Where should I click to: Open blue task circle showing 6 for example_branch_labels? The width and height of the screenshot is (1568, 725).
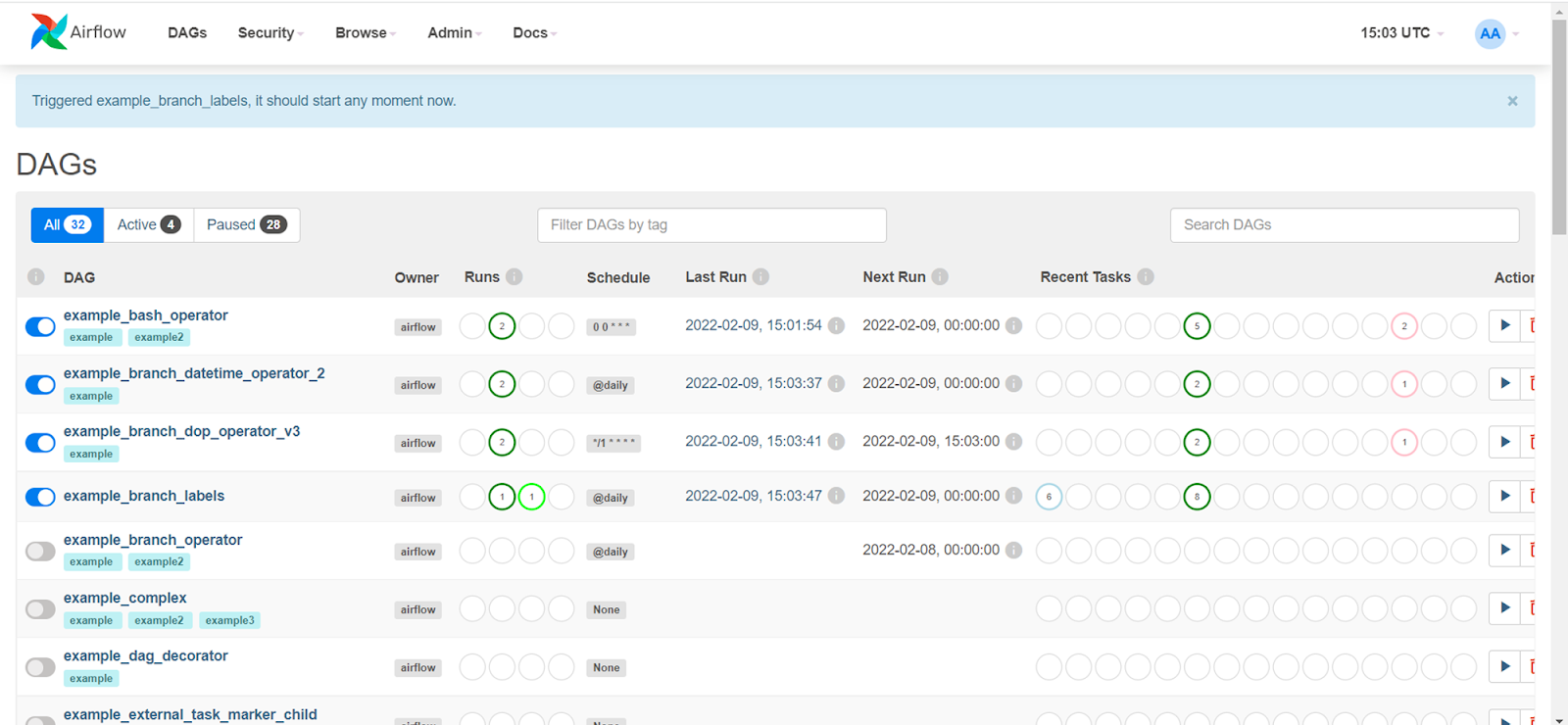click(x=1049, y=497)
